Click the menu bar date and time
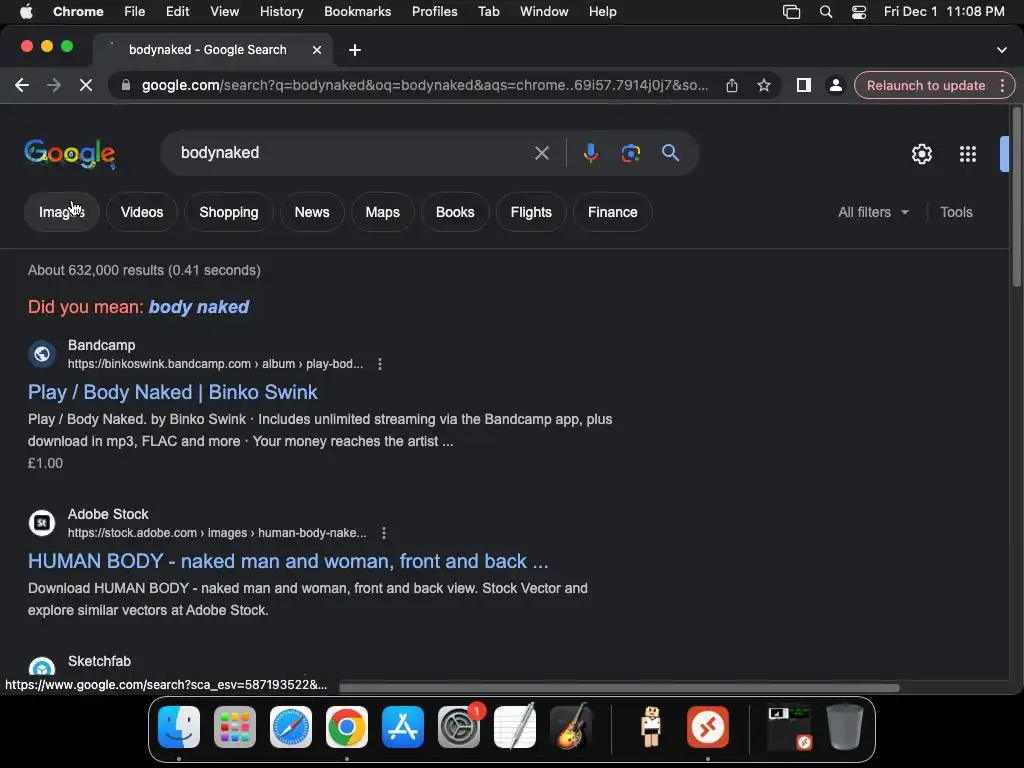Viewport: 1024px width, 768px height. [x=944, y=12]
